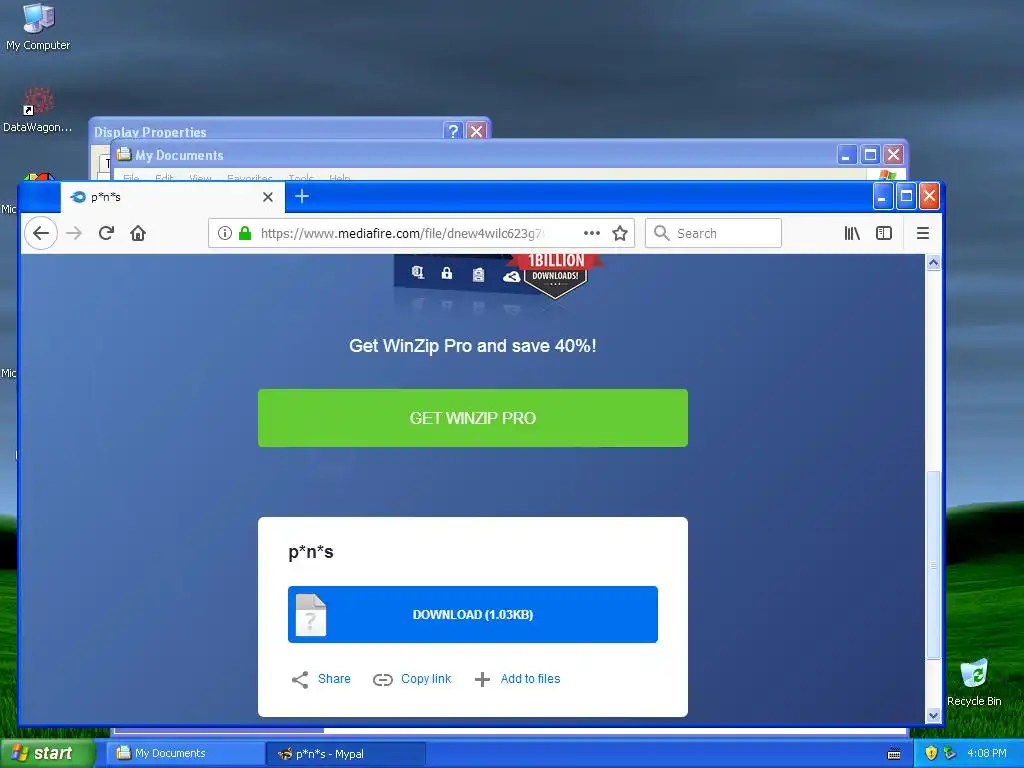Screen dimensions: 1024x768
Task: Open page actions three-dot menu
Action: click(x=592, y=233)
